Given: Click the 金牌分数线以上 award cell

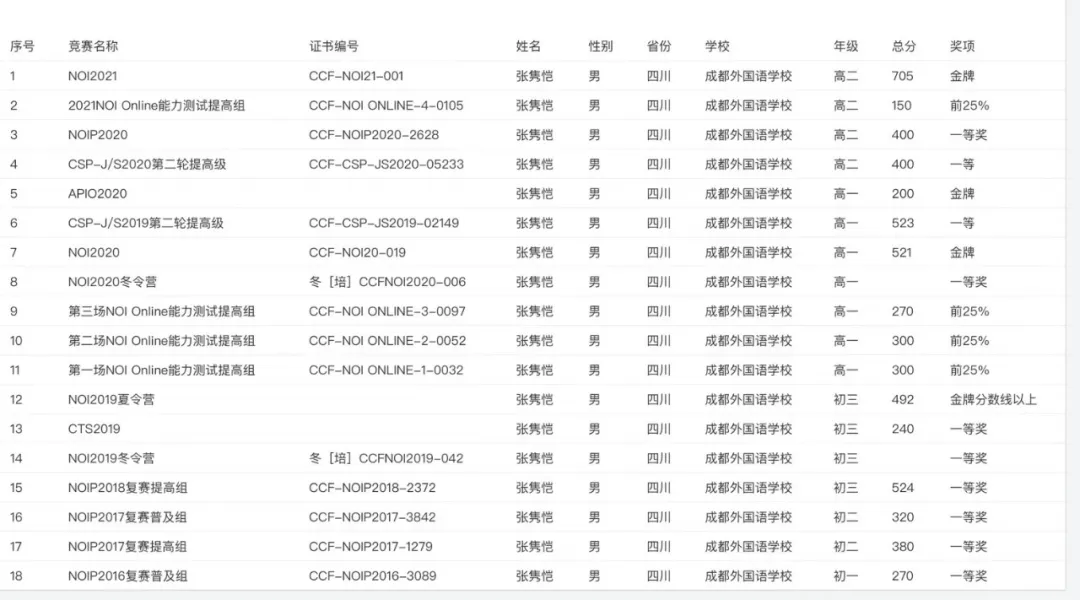Looking at the screenshot, I should (x=993, y=400).
